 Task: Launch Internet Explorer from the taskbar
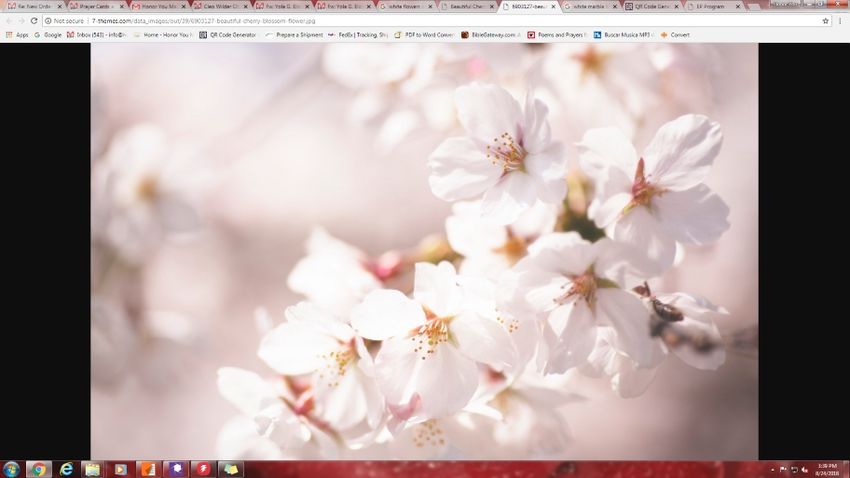point(66,469)
